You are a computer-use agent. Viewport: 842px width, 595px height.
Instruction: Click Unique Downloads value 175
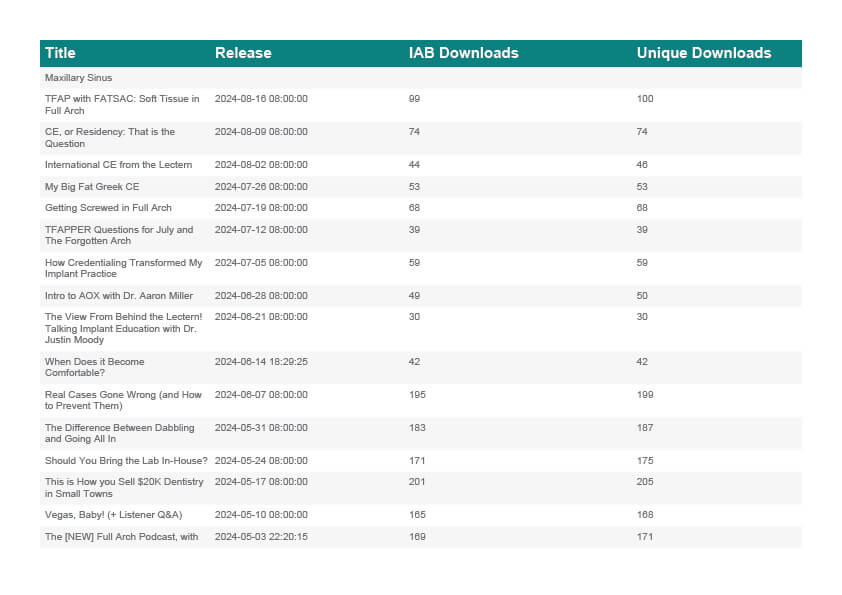pos(645,461)
